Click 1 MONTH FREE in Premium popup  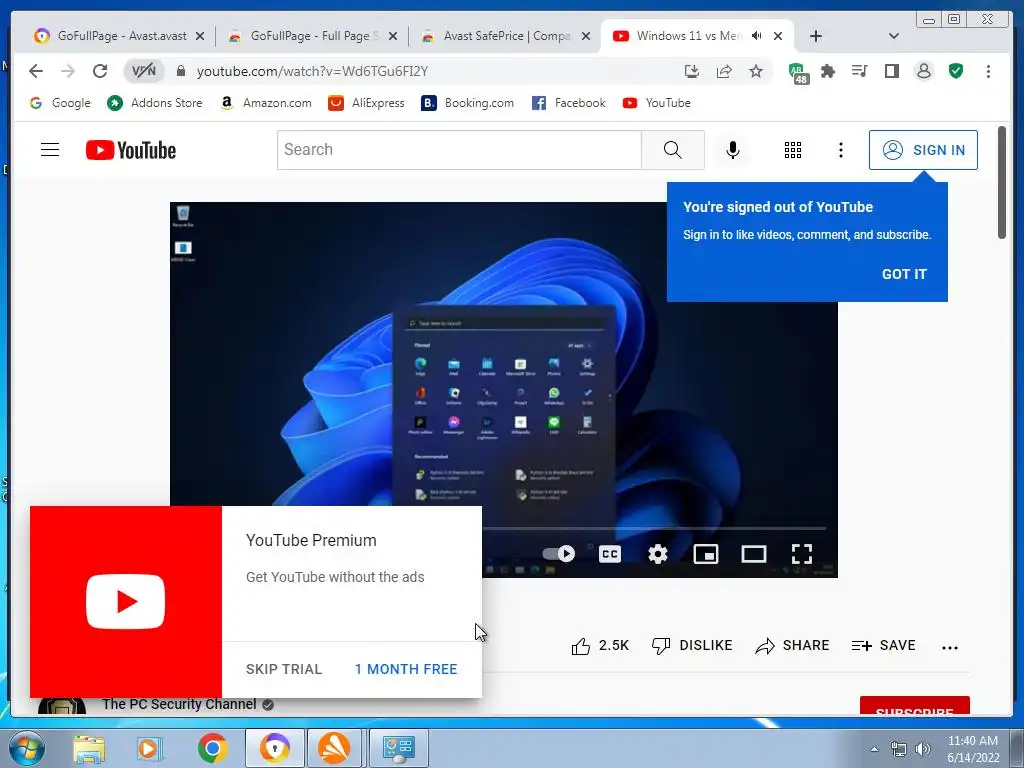[x=406, y=669]
